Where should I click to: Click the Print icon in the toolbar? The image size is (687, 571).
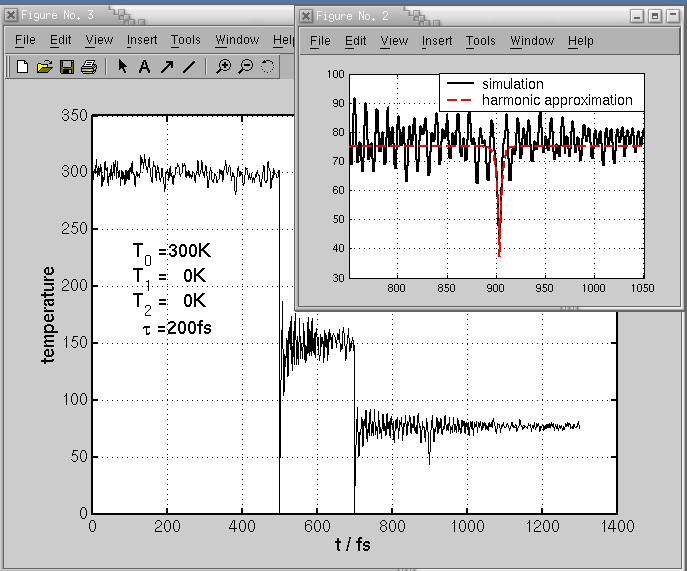[88, 67]
